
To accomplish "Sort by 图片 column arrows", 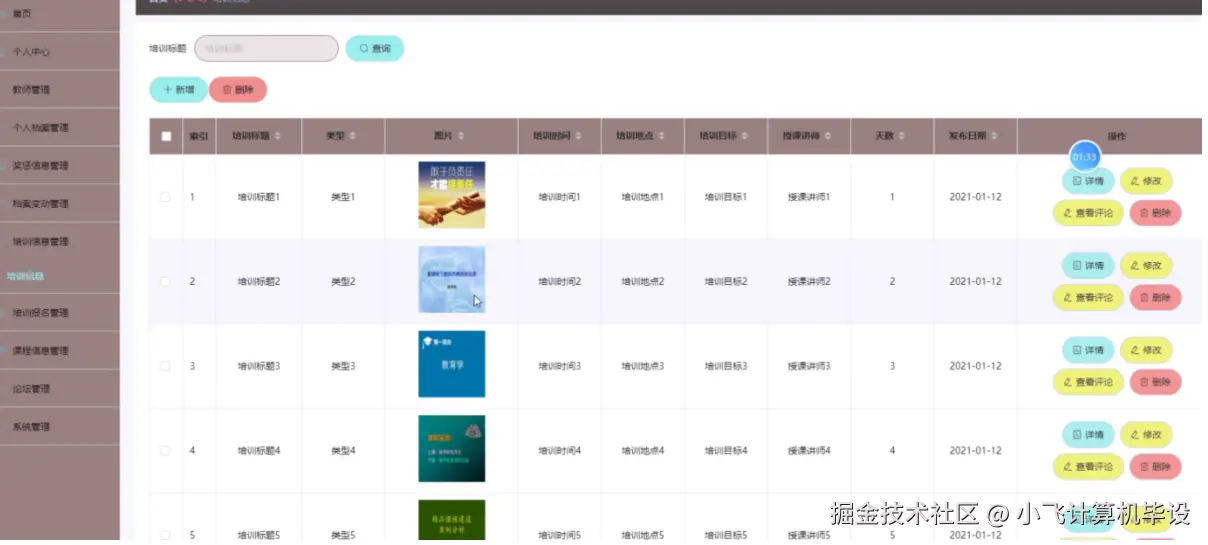I will pos(461,136).
